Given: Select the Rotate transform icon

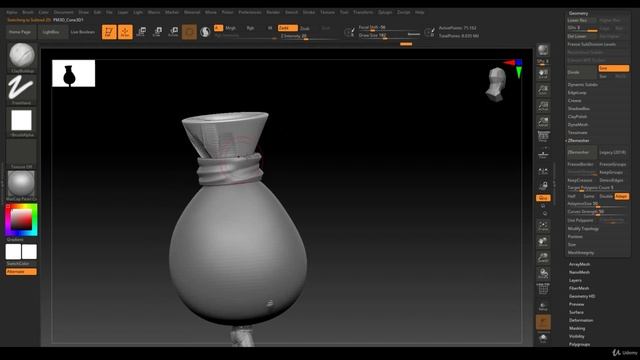Looking at the screenshot, I should (x=173, y=32).
